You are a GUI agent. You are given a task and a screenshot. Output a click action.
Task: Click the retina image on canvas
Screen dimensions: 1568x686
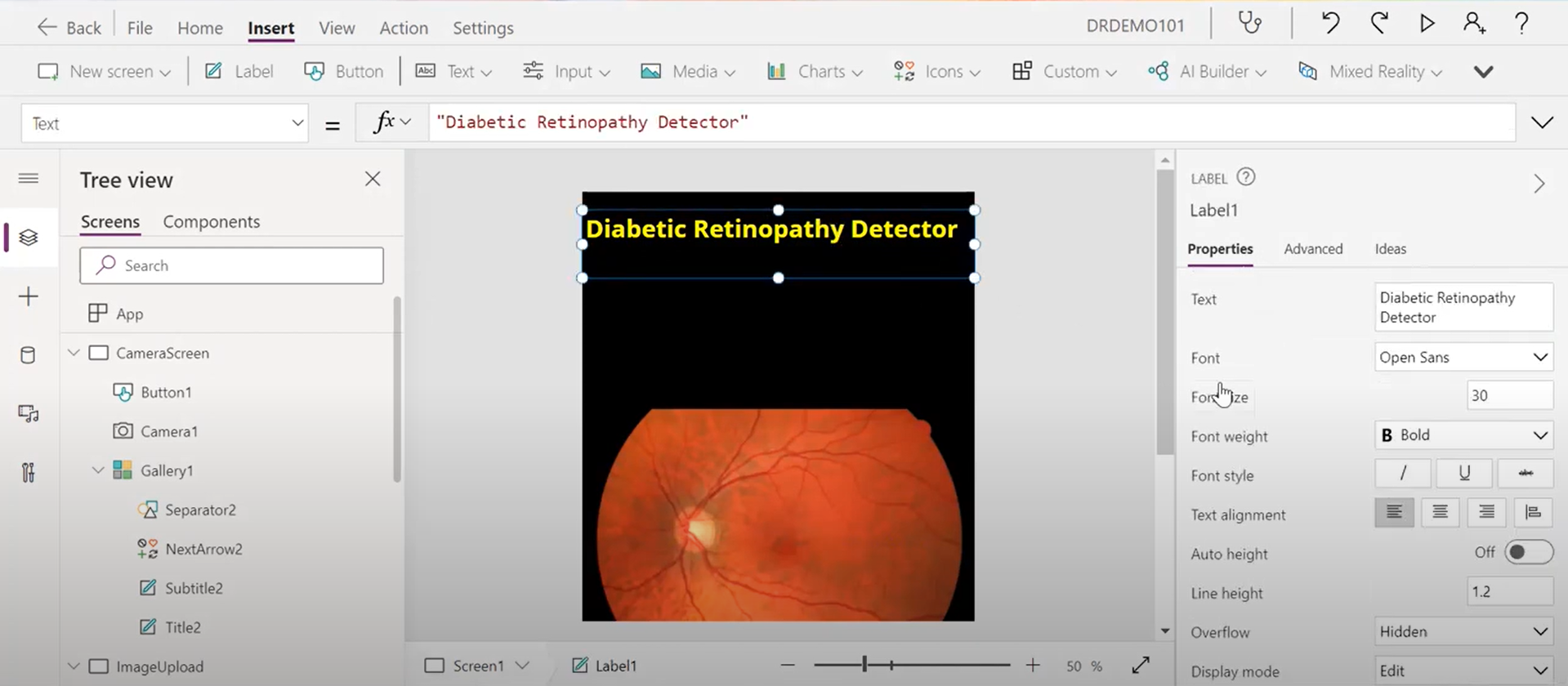pyautogui.click(x=778, y=514)
